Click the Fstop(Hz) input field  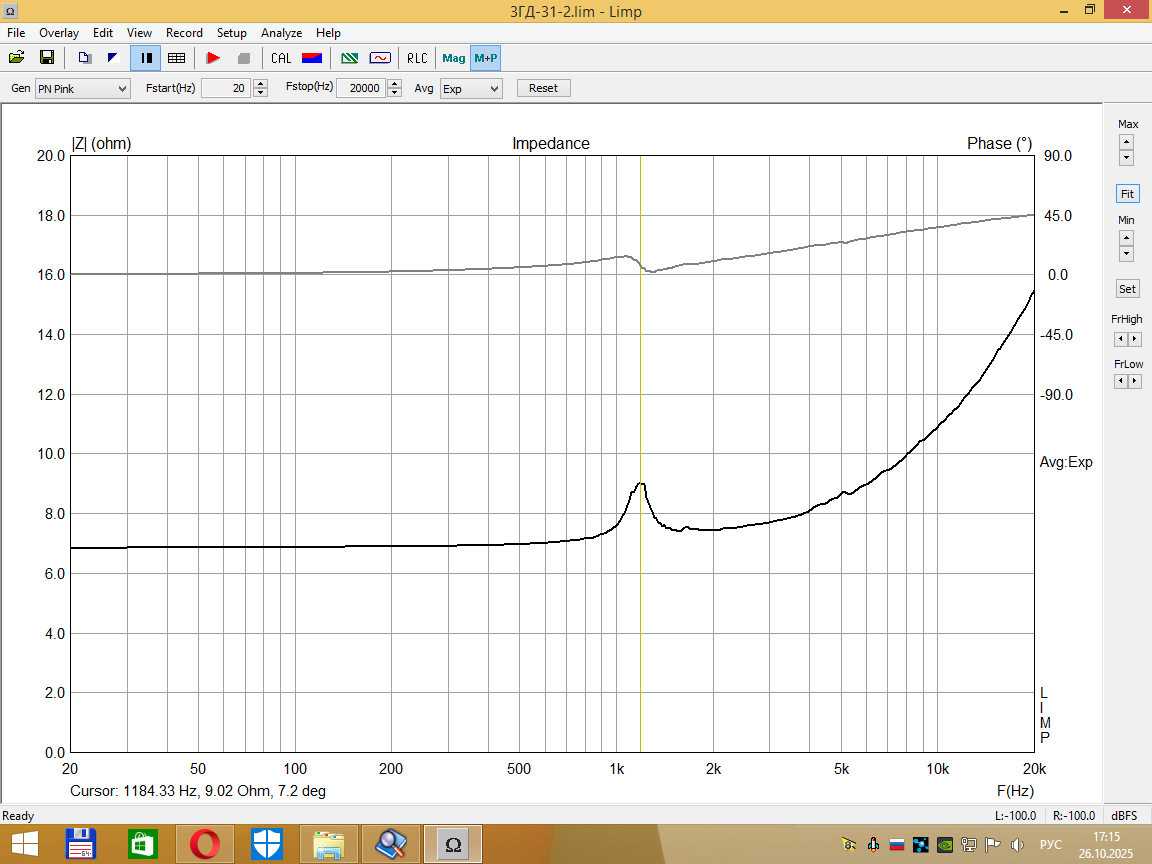[x=361, y=88]
